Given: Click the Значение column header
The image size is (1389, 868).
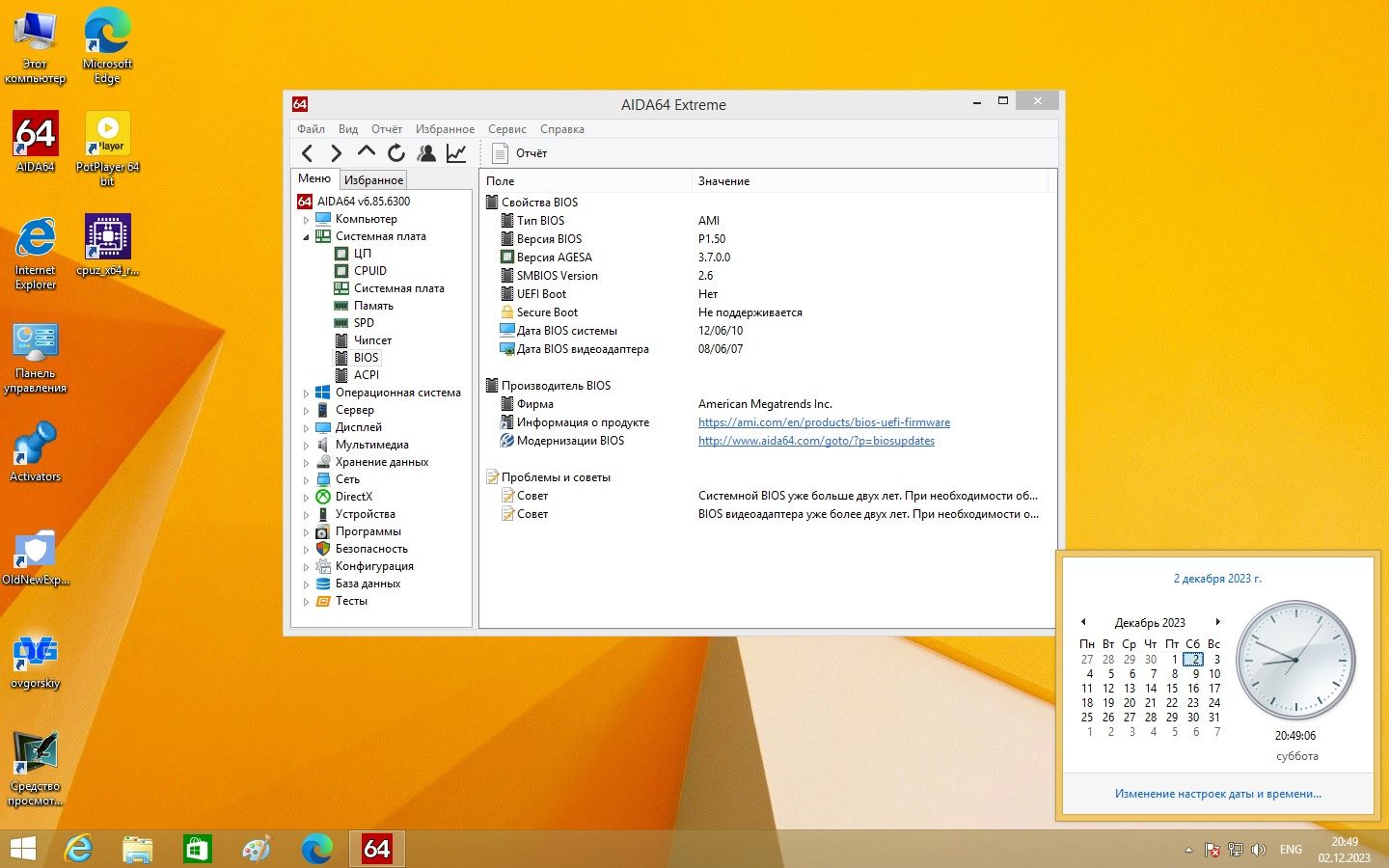Looking at the screenshot, I should pyautogui.click(x=868, y=181).
